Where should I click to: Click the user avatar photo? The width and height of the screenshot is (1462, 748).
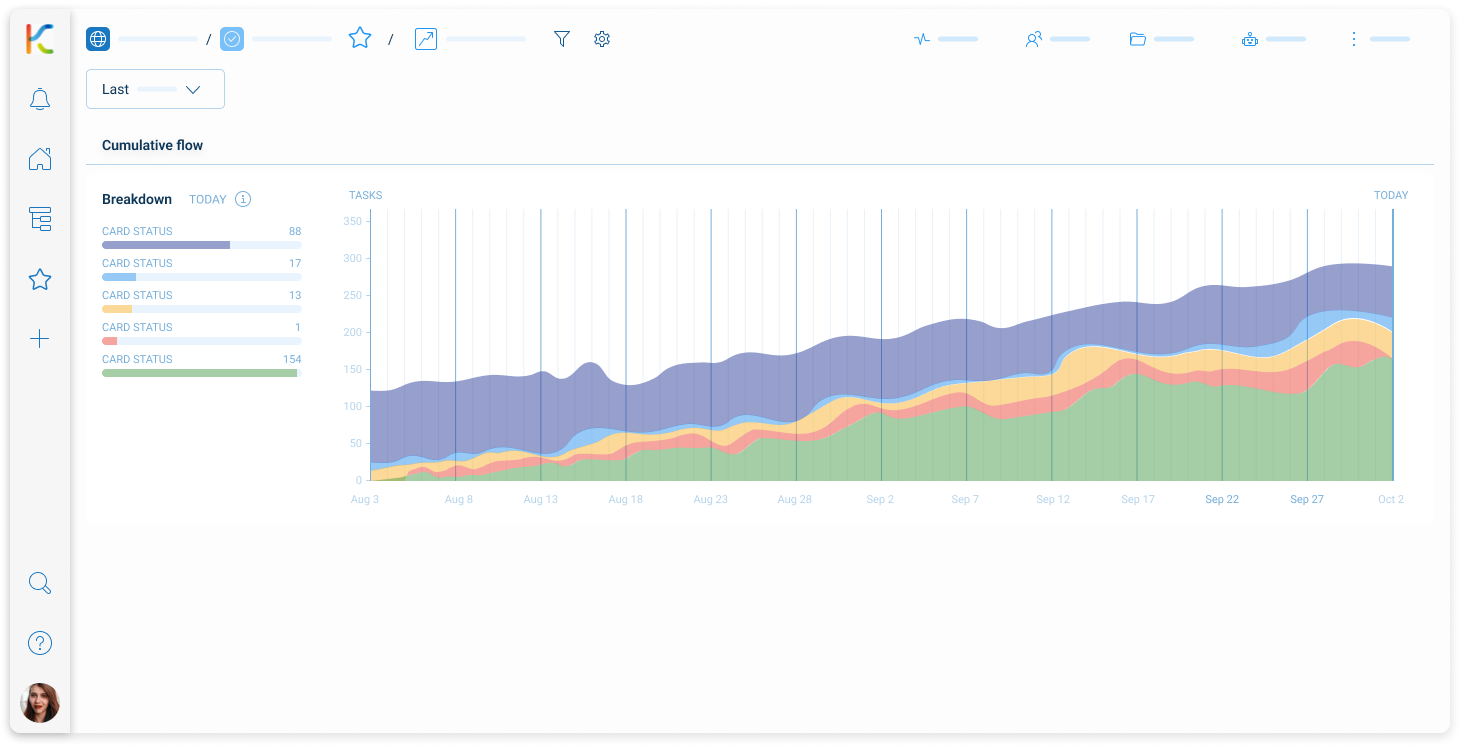[40, 703]
